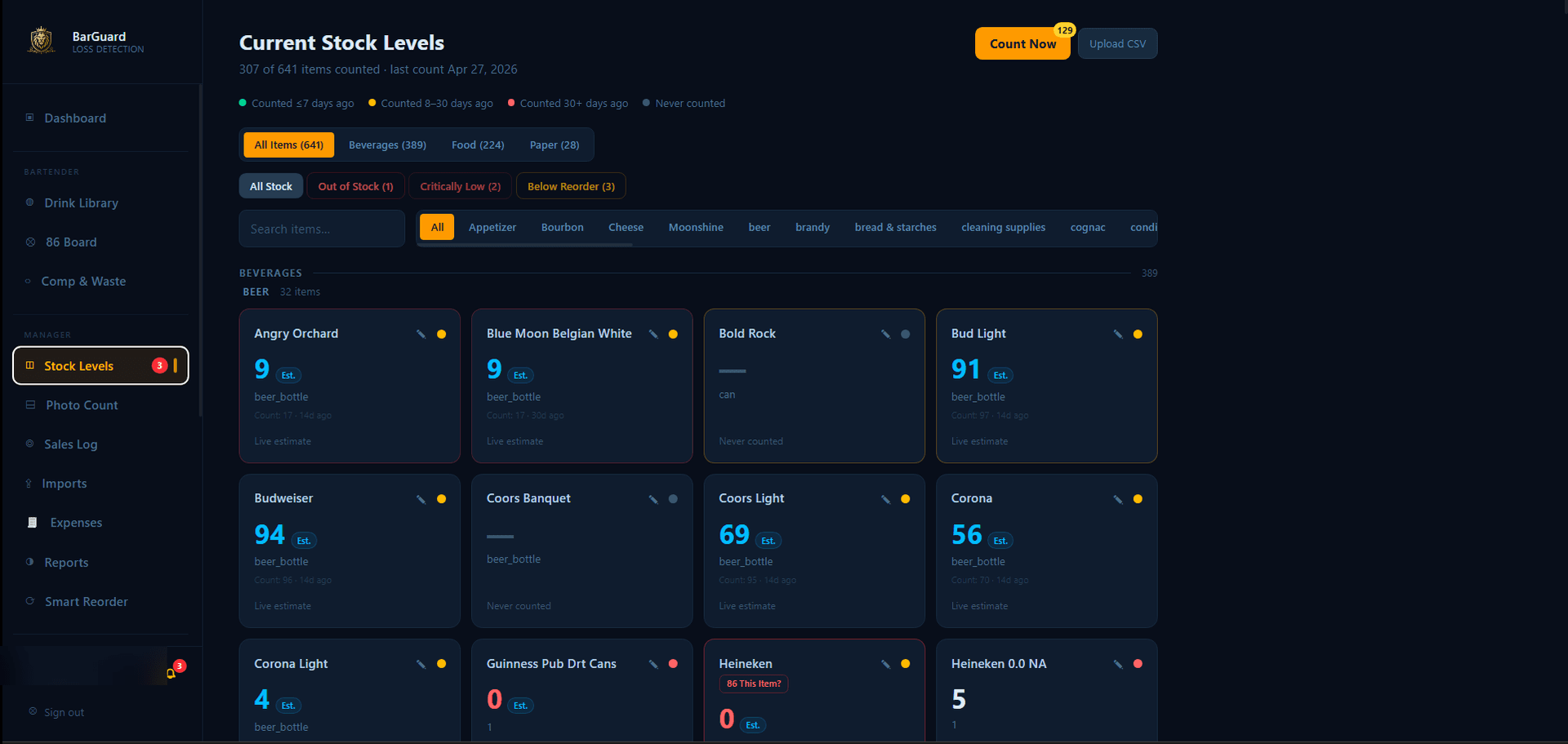
Task: Click the 69 count on Coors Light
Action: click(734, 535)
